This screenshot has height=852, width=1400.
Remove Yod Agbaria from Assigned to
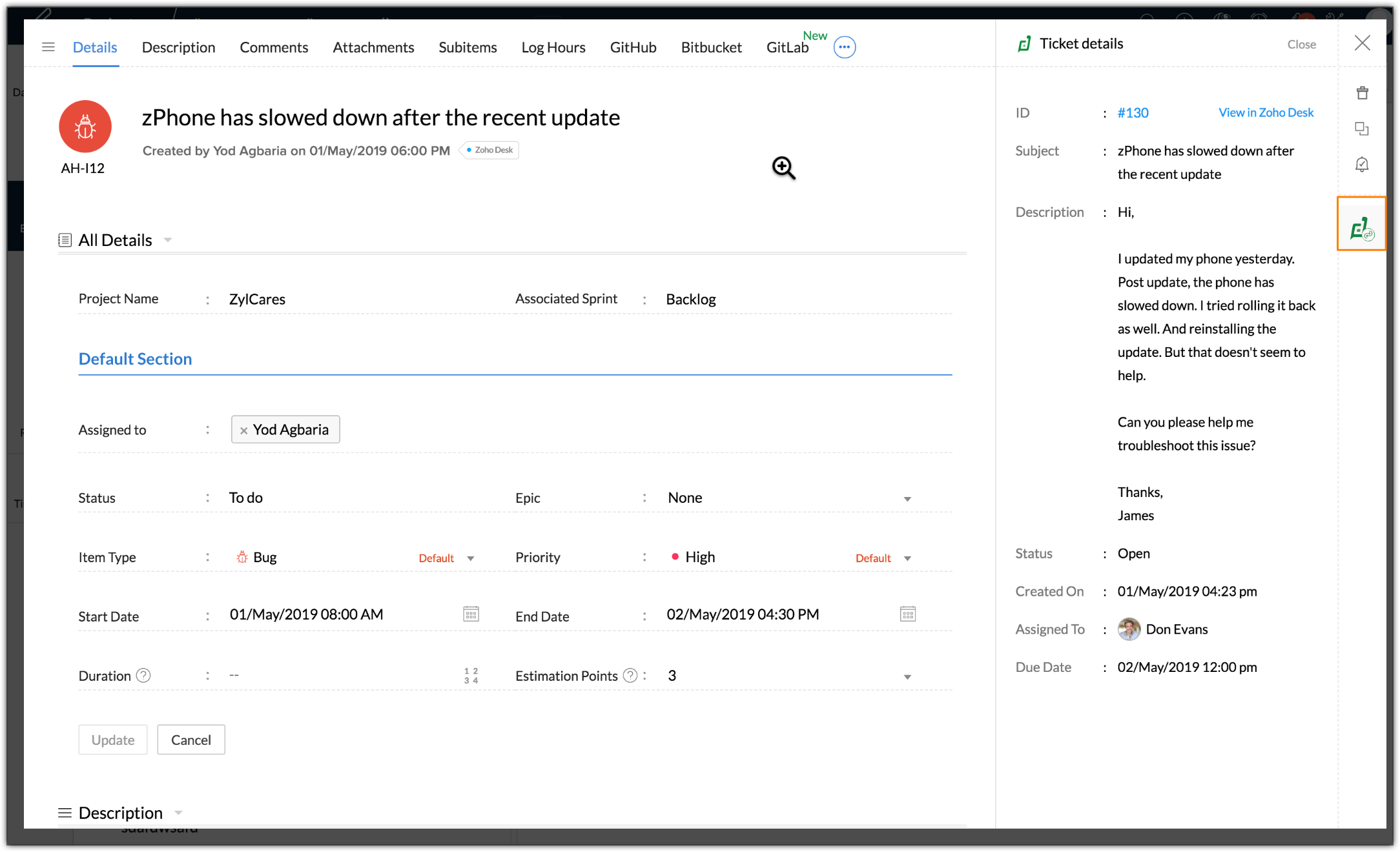pyautogui.click(x=243, y=431)
